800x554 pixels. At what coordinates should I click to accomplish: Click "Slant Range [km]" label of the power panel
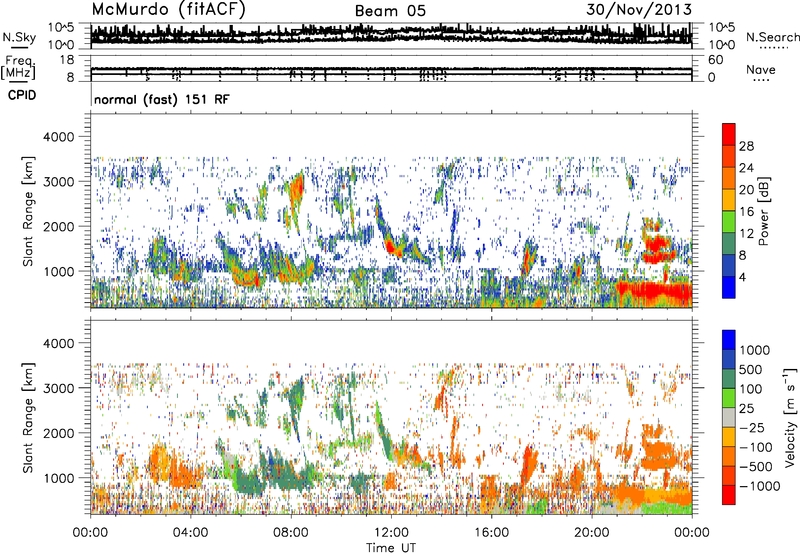tap(28, 211)
